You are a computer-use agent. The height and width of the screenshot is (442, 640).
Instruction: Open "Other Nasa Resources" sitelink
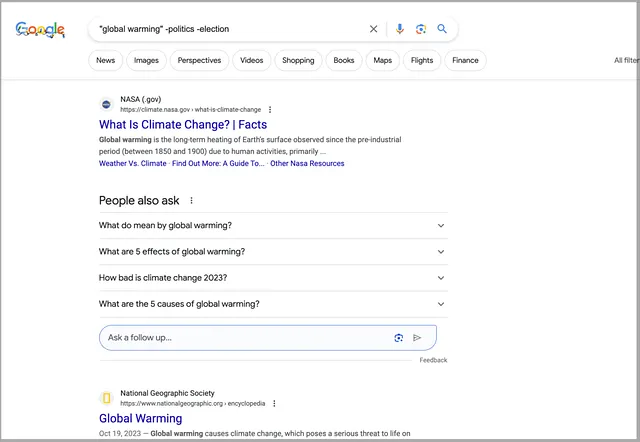pyautogui.click(x=307, y=163)
